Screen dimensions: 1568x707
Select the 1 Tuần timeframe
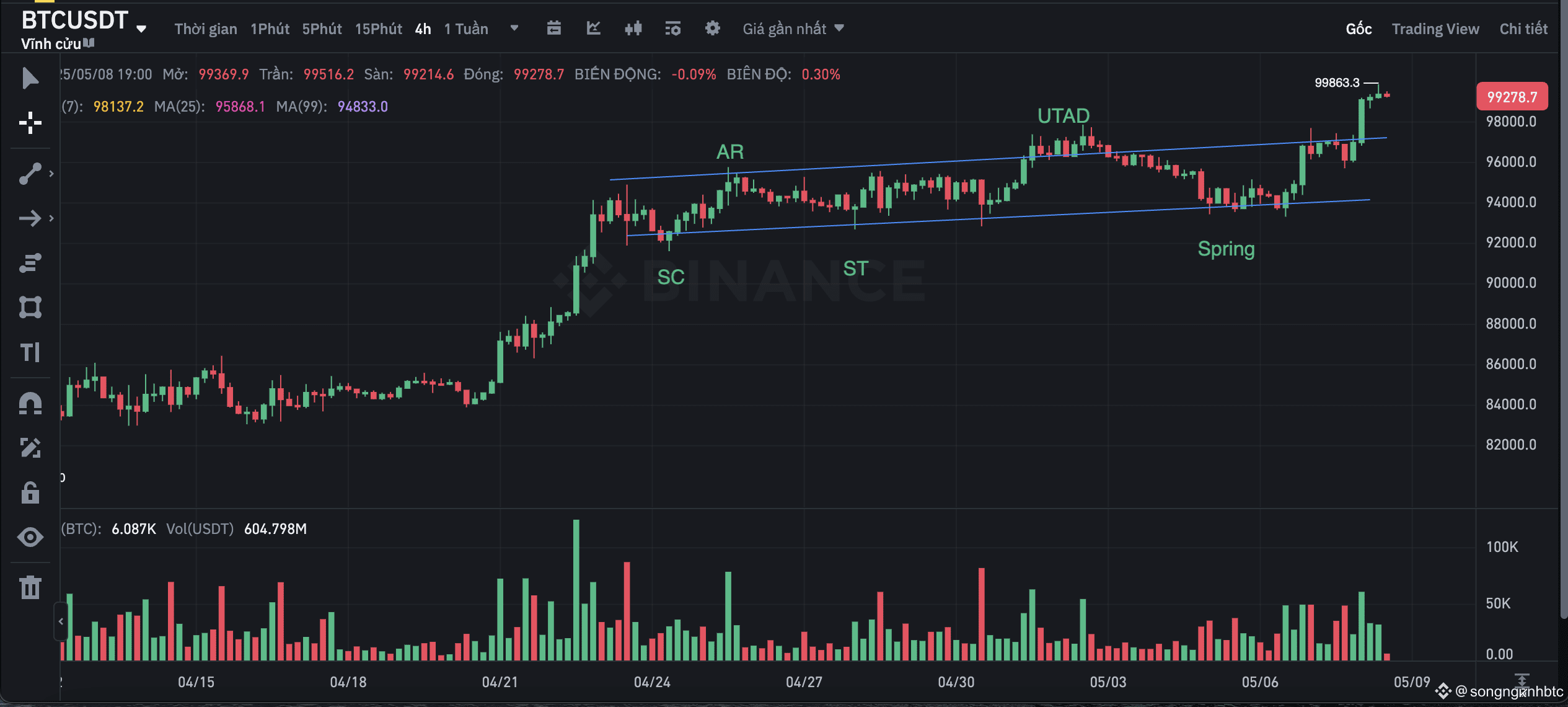coord(466,29)
